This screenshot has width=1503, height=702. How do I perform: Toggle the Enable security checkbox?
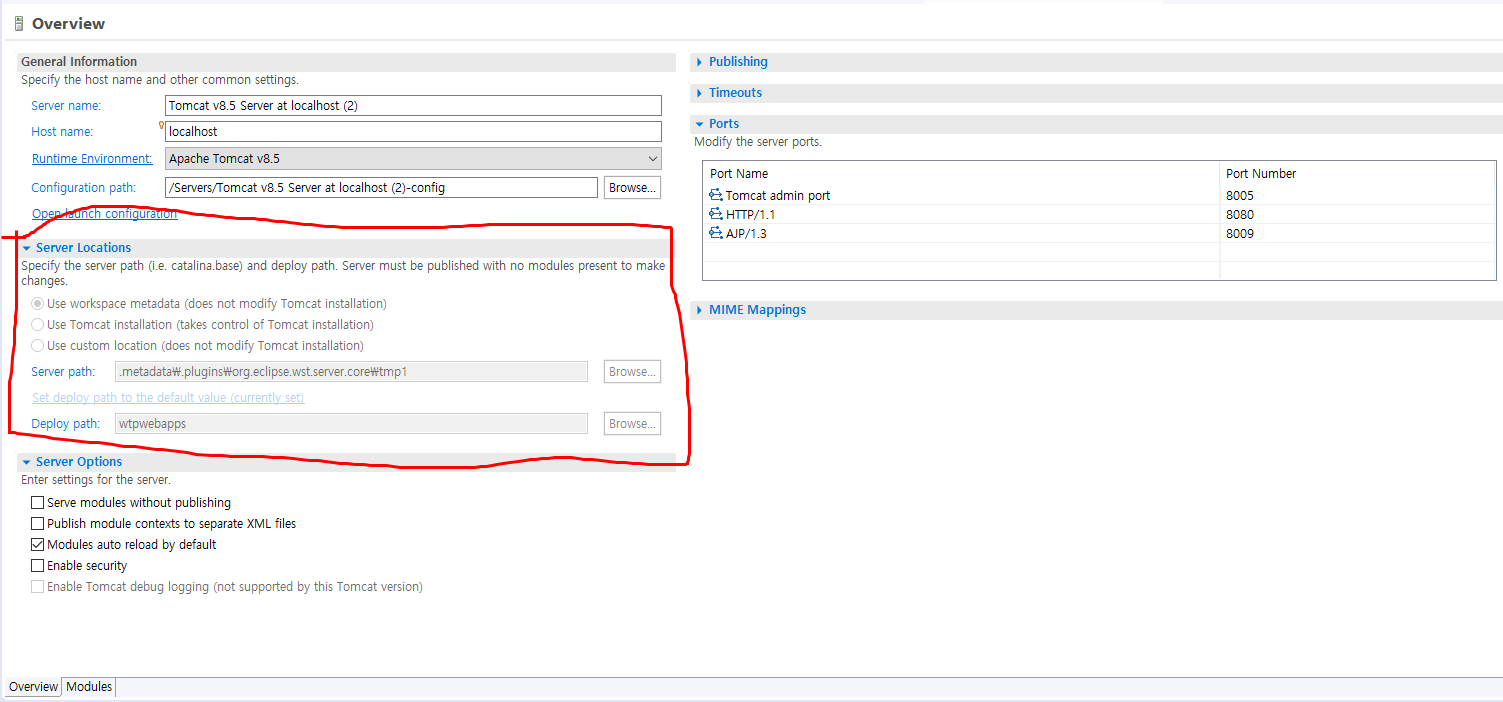(38, 565)
